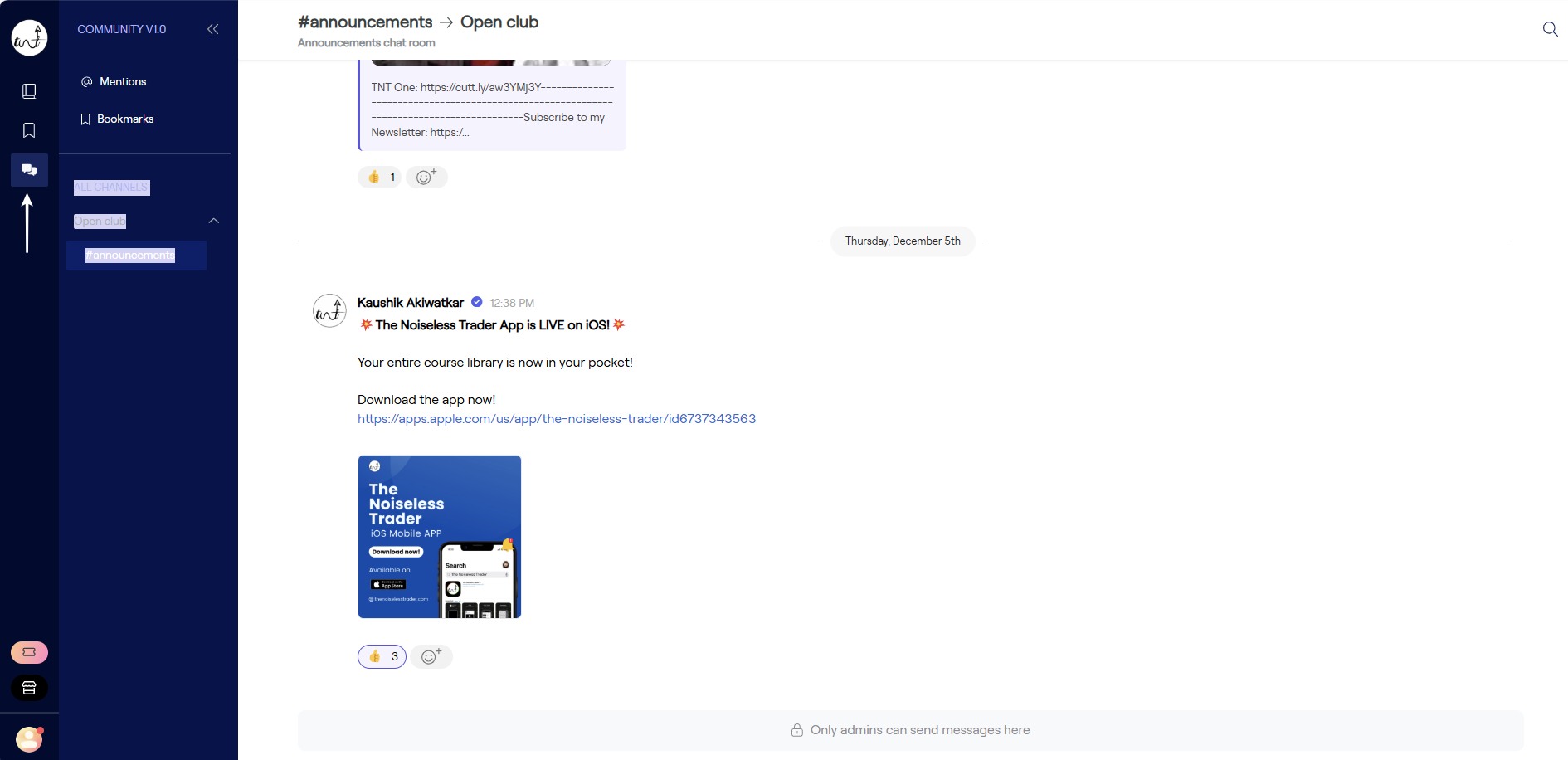This screenshot has width=1568, height=760.
Task: Click the Announcements chat room subtitle
Action: pos(367,43)
